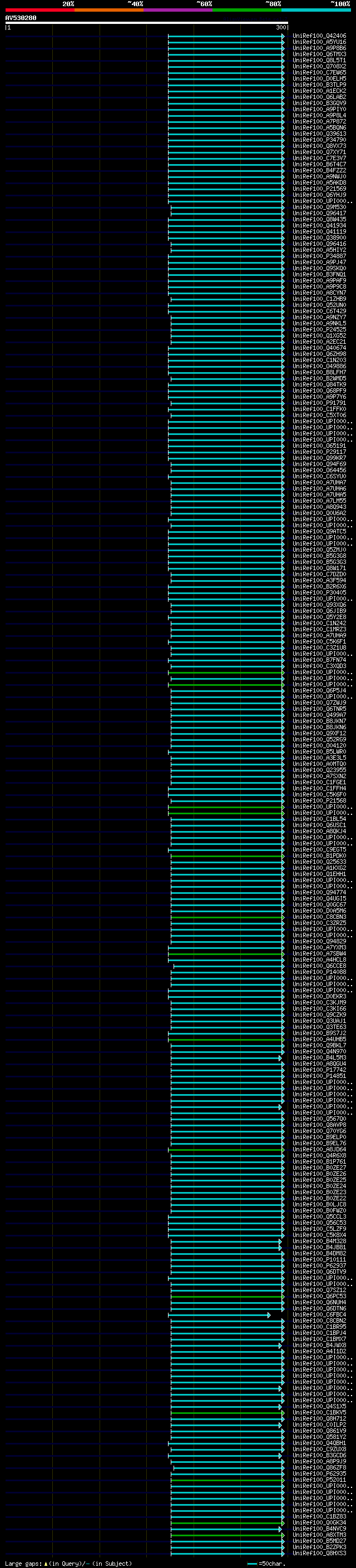Choose hit UniRef100_A7UHA7
356x1568 pixels.
(319, 482)
